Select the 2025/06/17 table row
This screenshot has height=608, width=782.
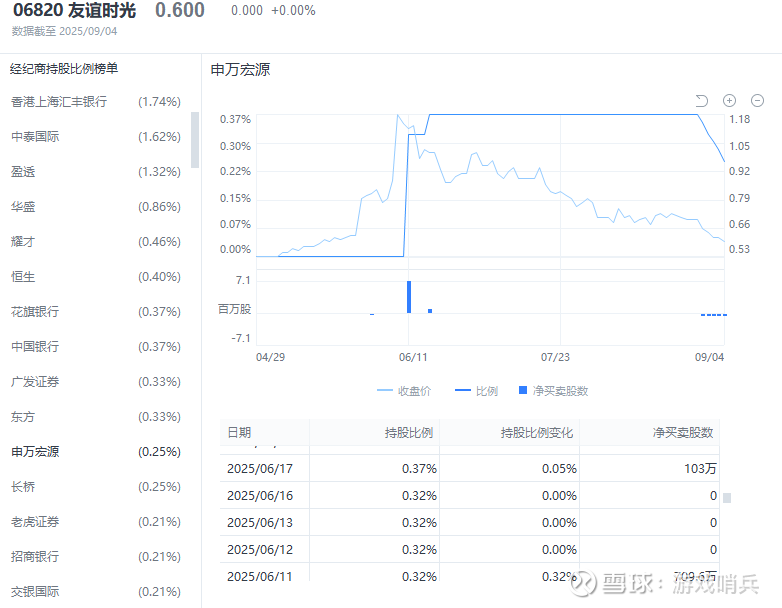click(469, 468)
